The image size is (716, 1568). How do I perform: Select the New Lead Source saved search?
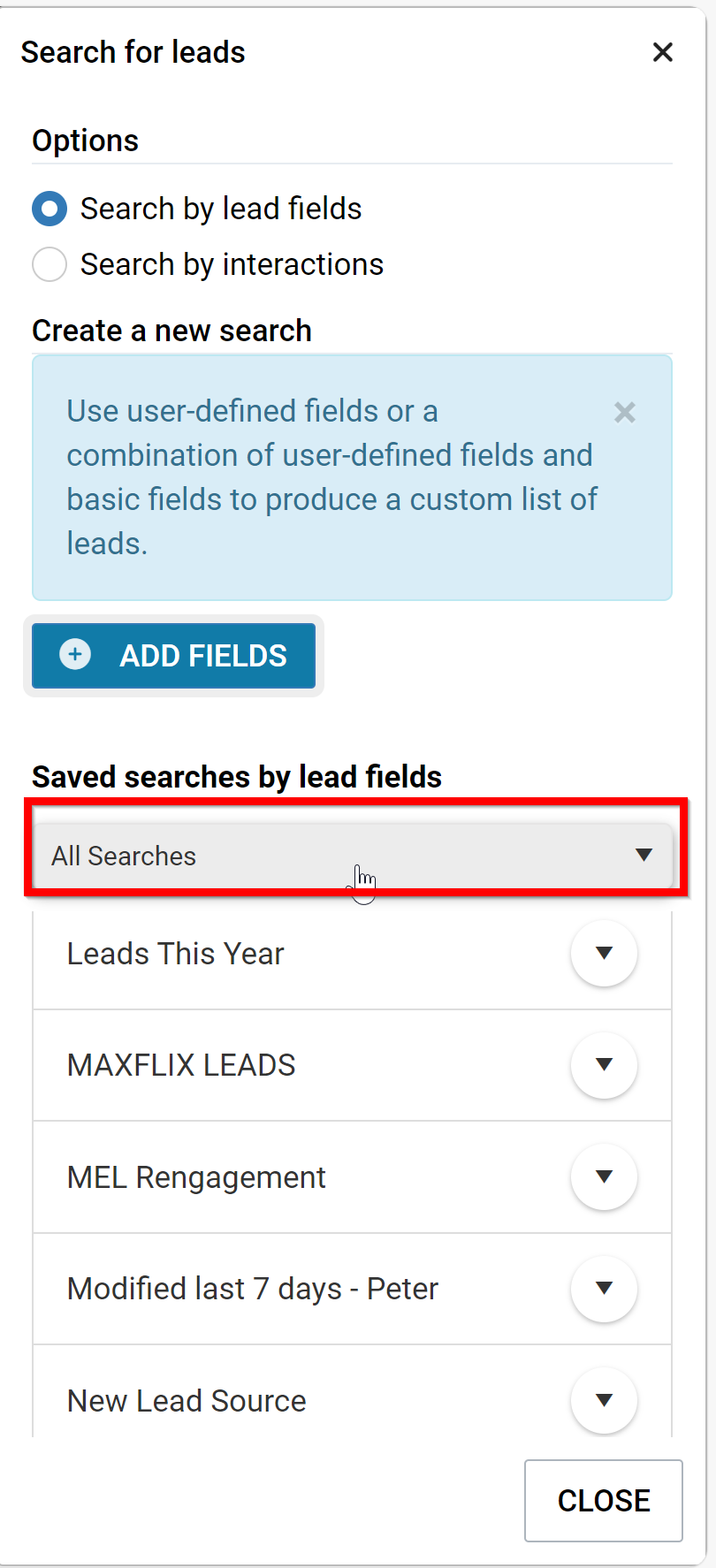point(186,1400)
